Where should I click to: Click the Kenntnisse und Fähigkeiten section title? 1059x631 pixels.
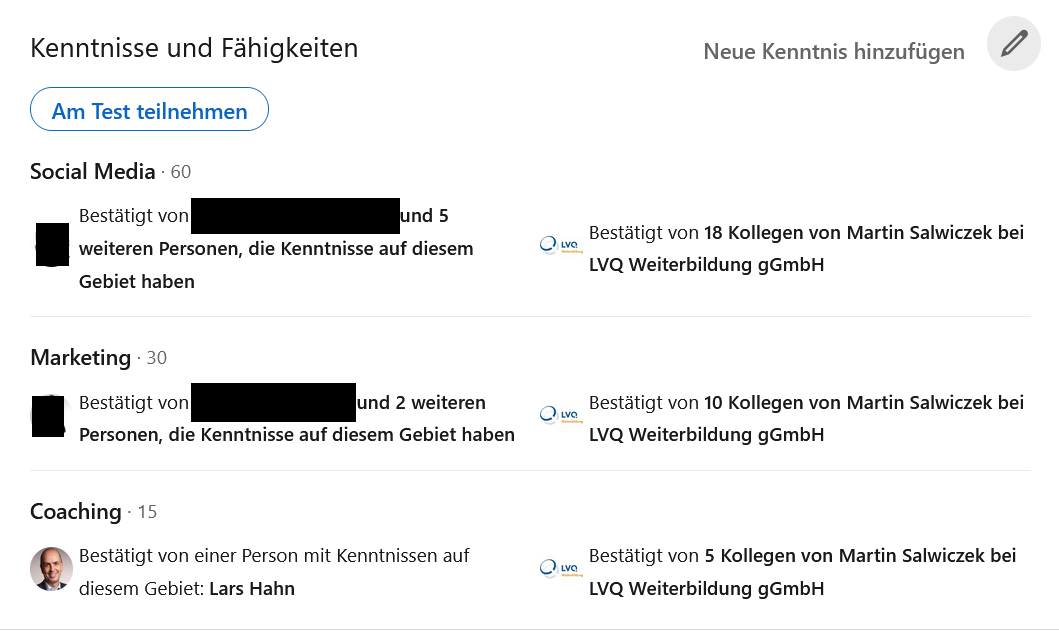click(195, 49)
